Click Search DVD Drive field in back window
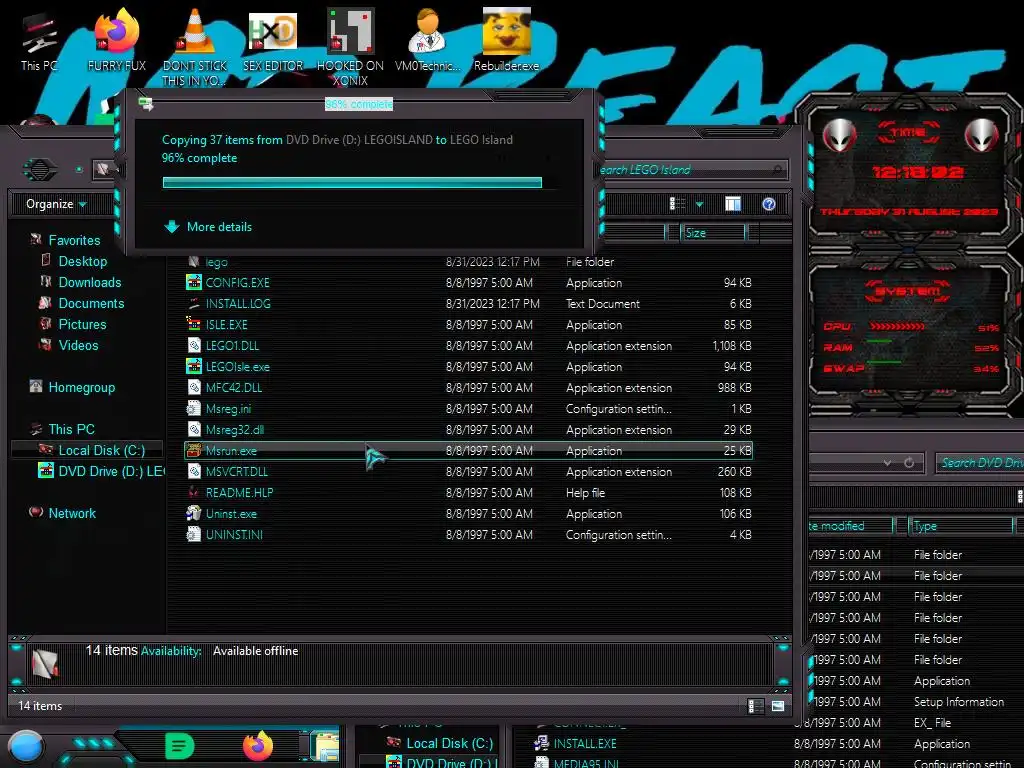The image size is (1024, 768). [x=980, y=463]
